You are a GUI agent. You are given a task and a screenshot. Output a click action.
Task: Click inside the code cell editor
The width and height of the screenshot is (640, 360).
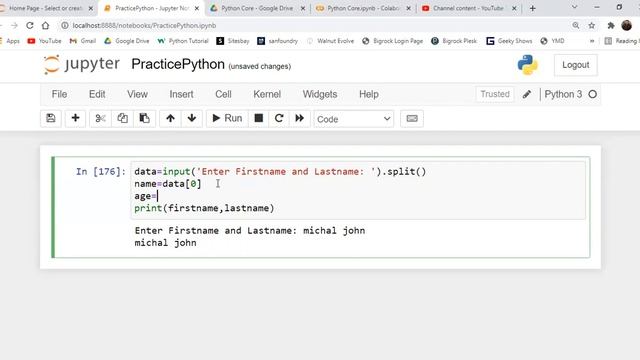point(358,190)
